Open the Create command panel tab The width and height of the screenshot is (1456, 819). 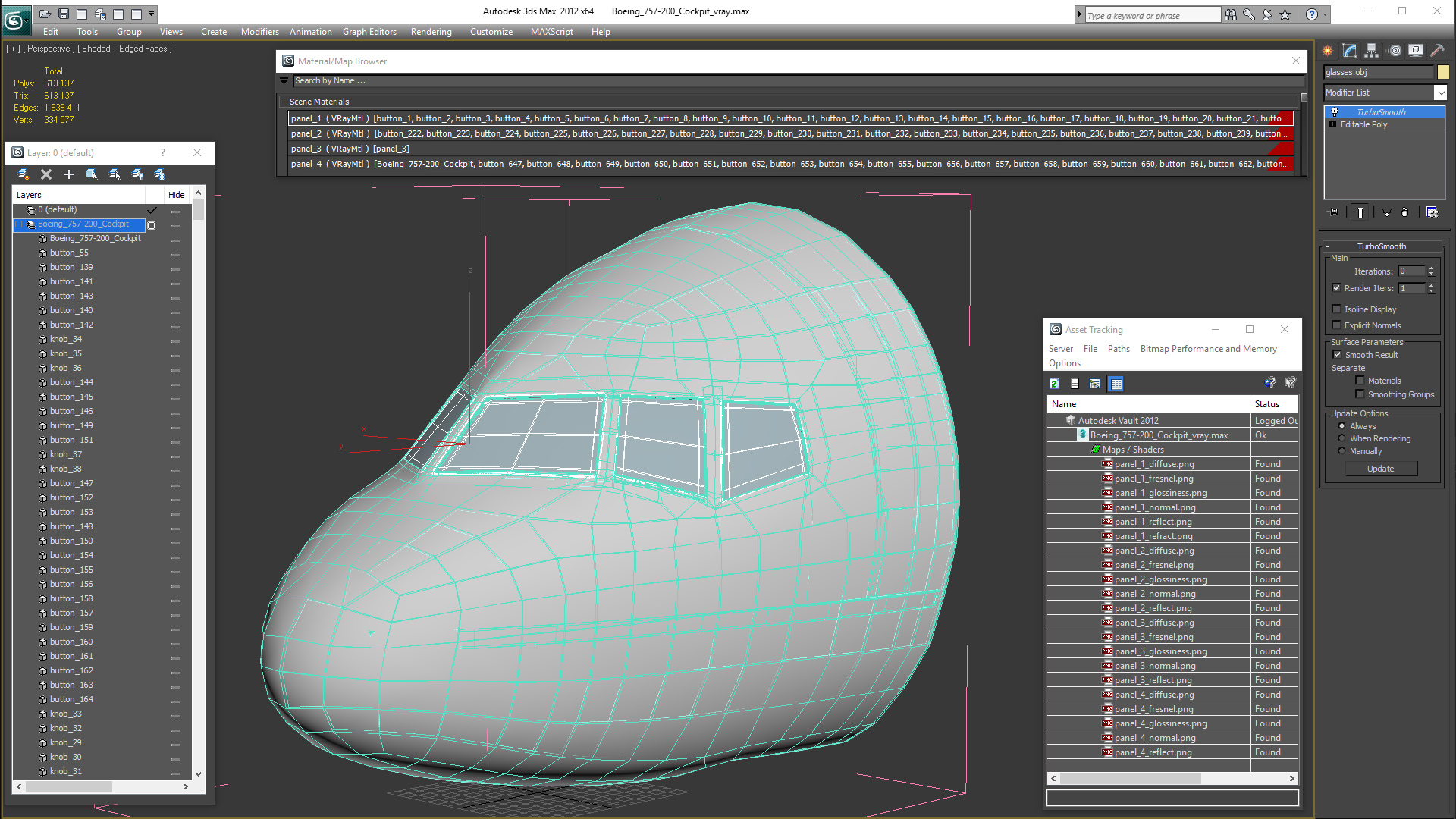pos(1328,51)
